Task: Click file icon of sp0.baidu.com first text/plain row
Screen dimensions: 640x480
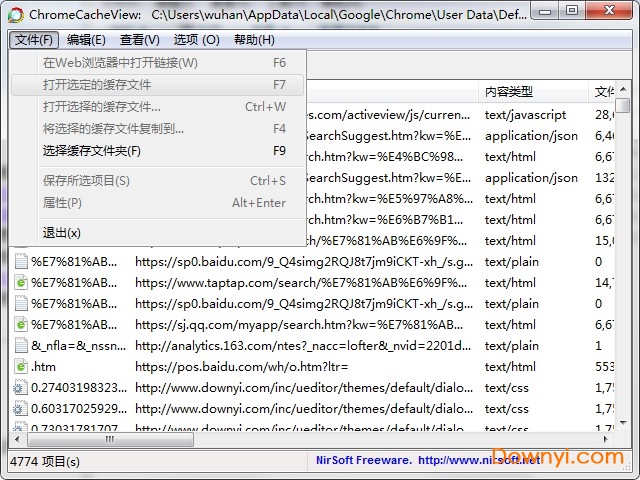Action: [x=21, y=261]
